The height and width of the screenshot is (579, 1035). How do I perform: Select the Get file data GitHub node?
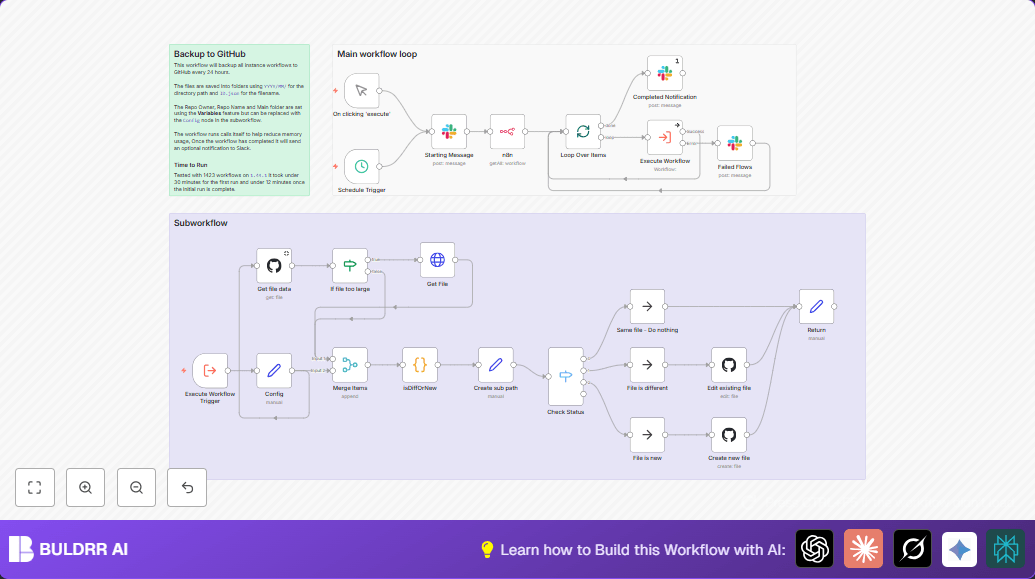point(274,265)
